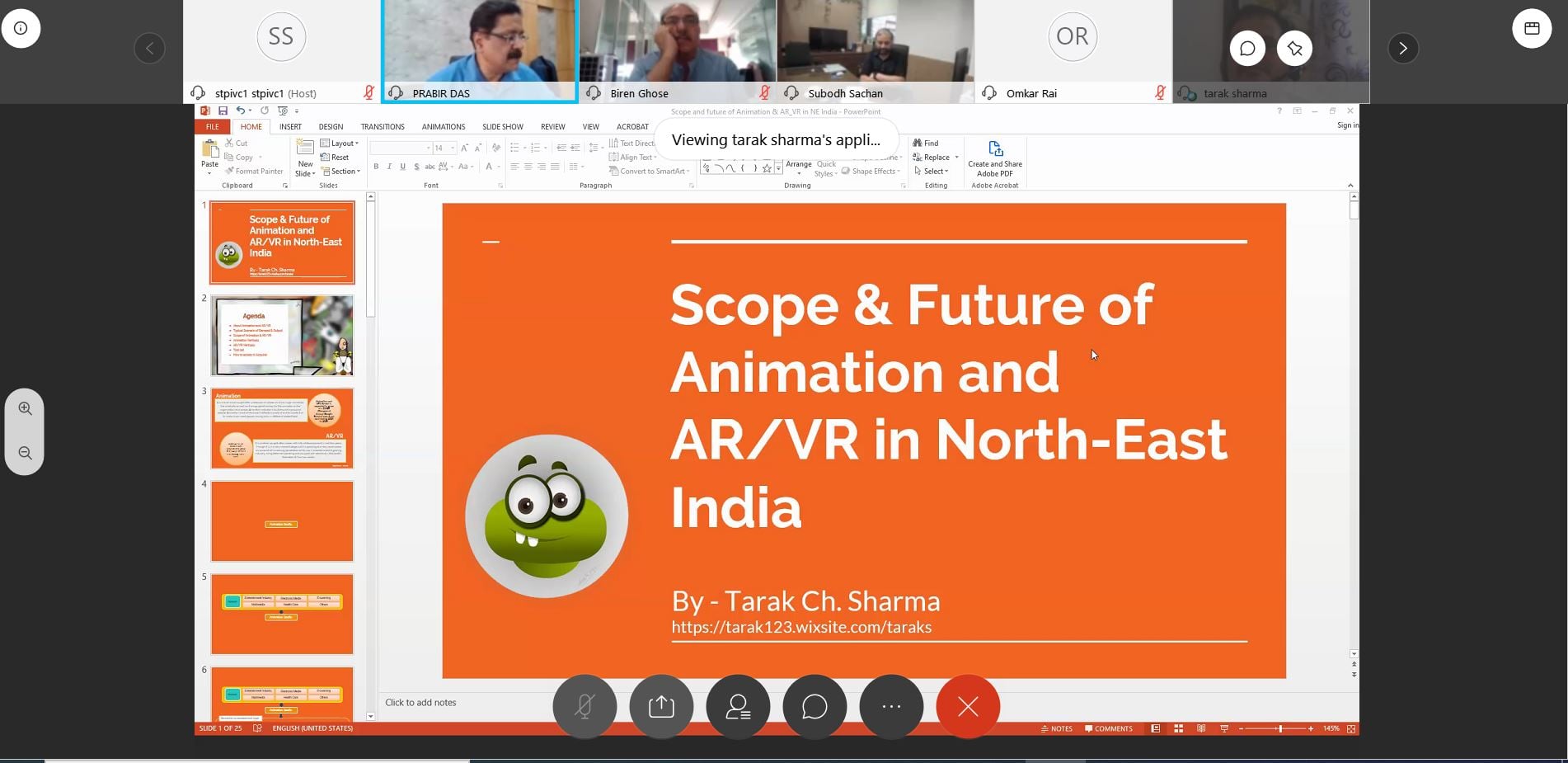Screen dimensions: 1568x763
Task: Toggle Bold formatting
Action: click(x=376, y=167)
